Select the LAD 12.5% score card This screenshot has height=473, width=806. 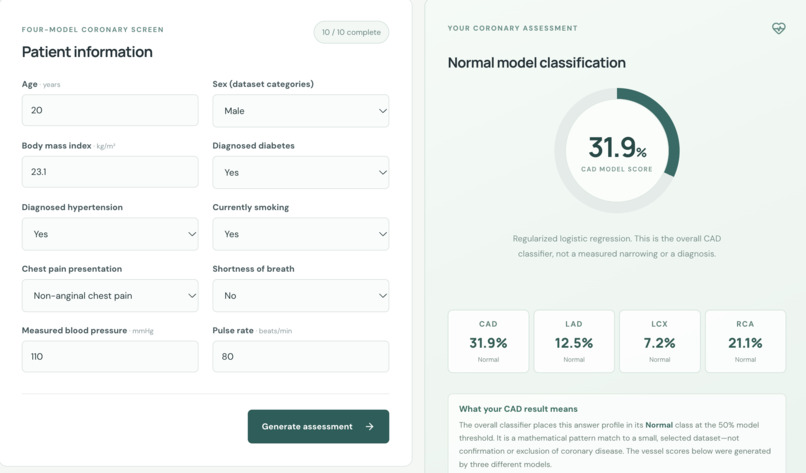click(x=574, y=341)
